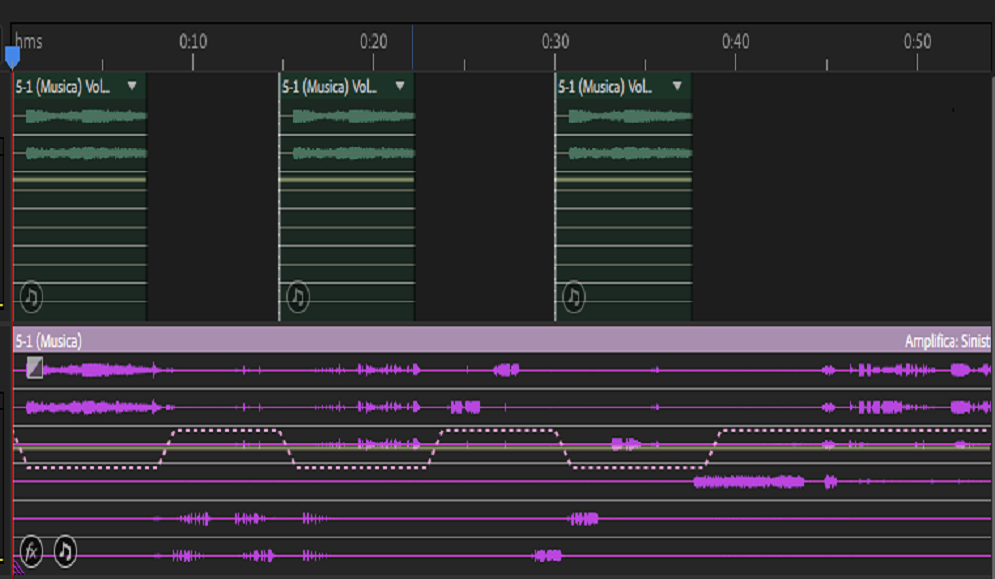Click the 0:30 mark on the time ruler

(555, 42)
